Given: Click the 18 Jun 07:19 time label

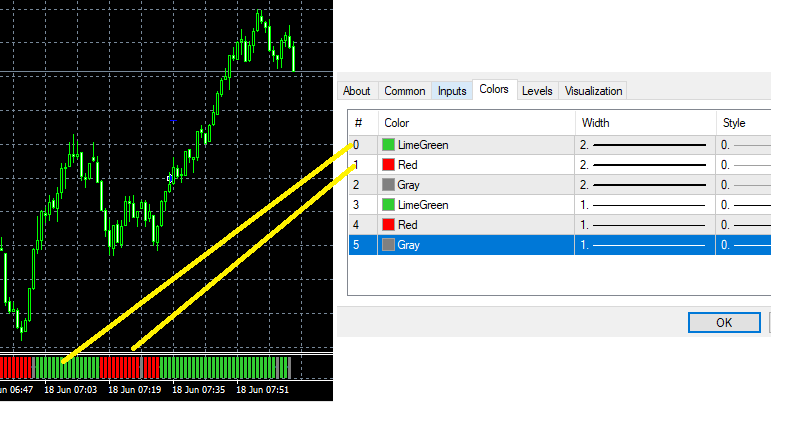Looking at the screenshot, I should (x=135, y=390).
